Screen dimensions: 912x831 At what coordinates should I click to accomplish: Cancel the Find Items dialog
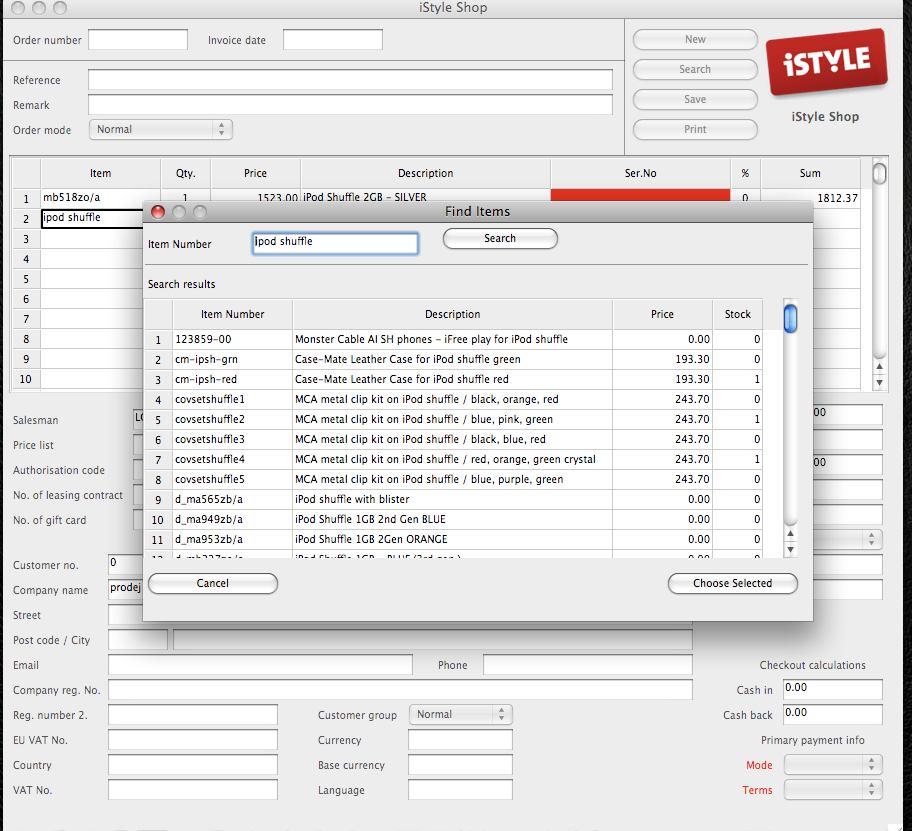(x=213, y=583)
